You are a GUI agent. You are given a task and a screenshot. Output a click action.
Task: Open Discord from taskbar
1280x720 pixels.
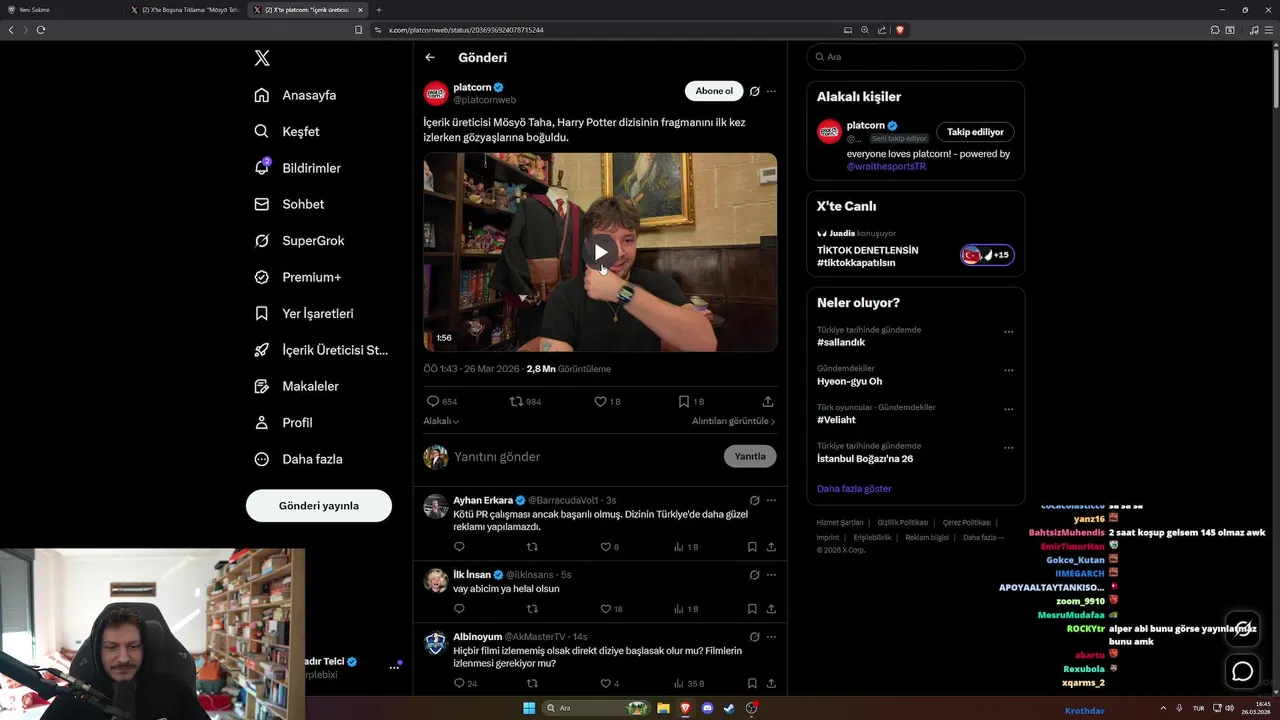click(x=707, y=708)
